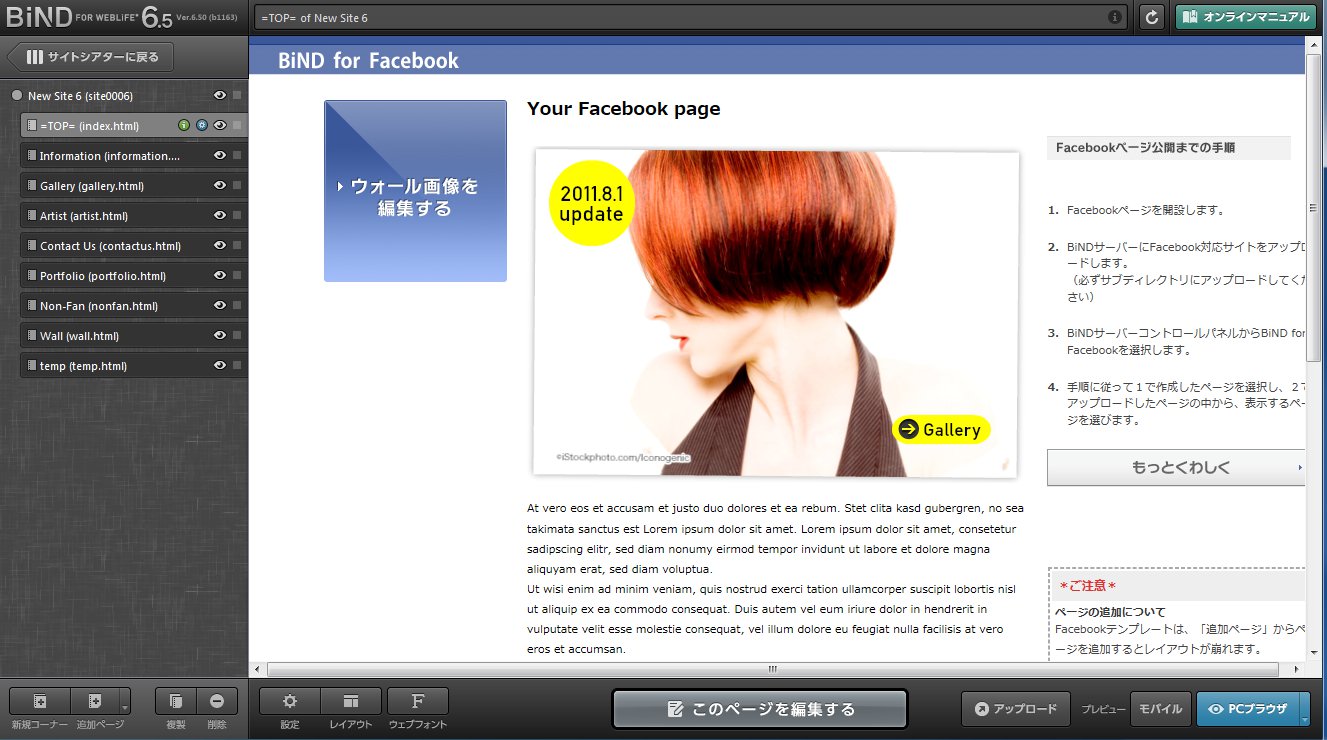
Task: Click the more details (もっとくわしく) button
Action: (1177, 467)
